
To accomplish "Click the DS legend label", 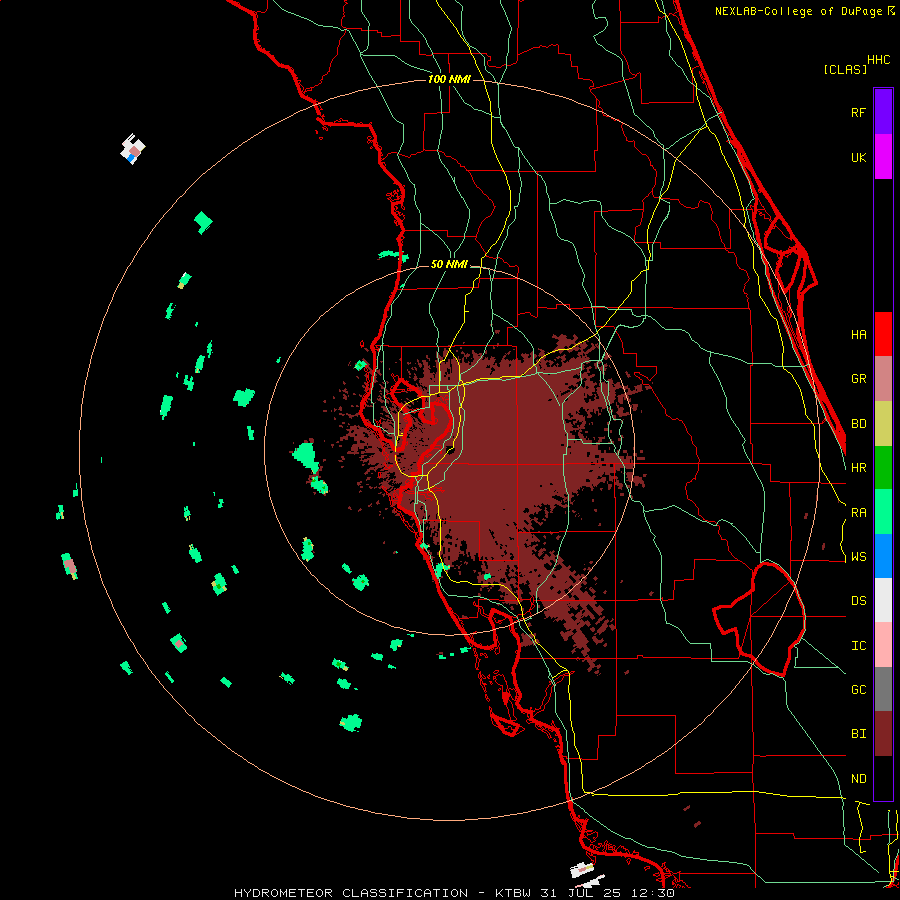I will [858, 601].
